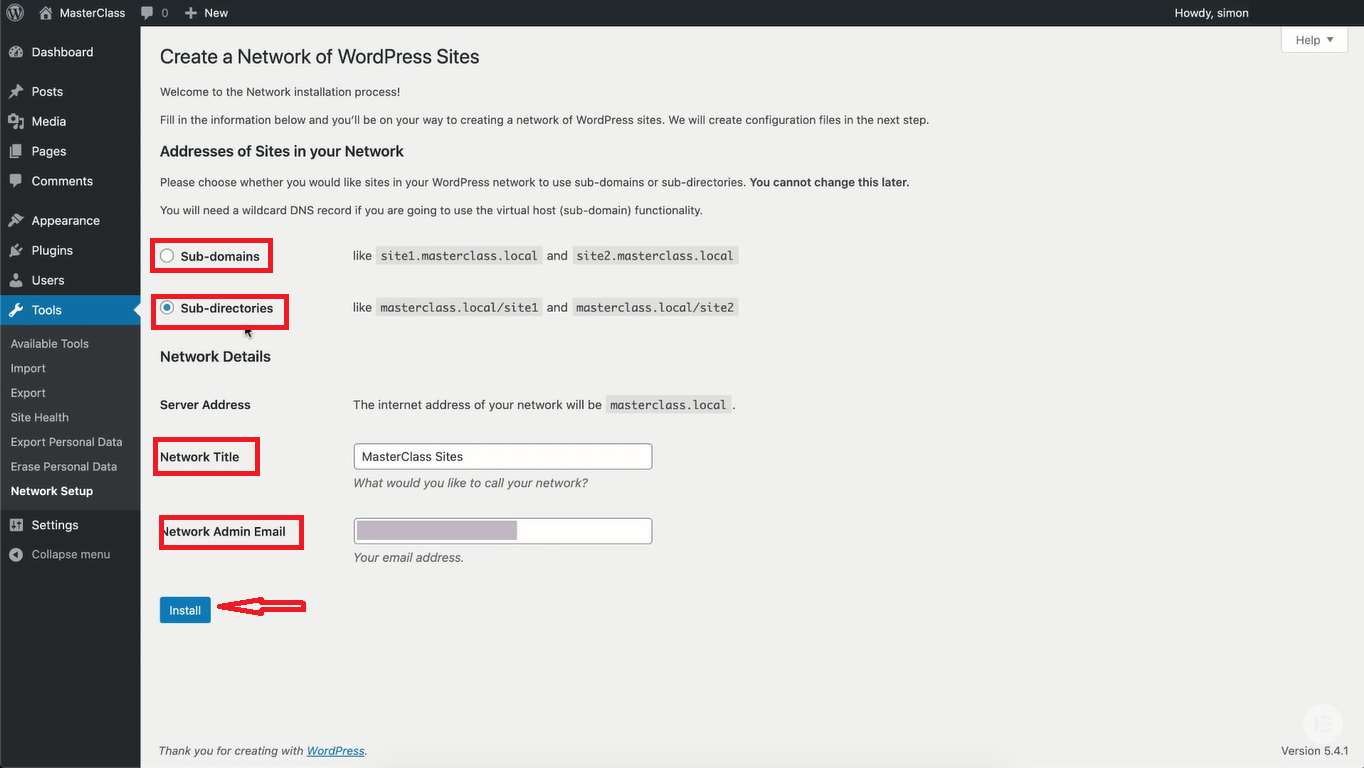
Task: Open the Import submenu item
Action: point(28,368)
